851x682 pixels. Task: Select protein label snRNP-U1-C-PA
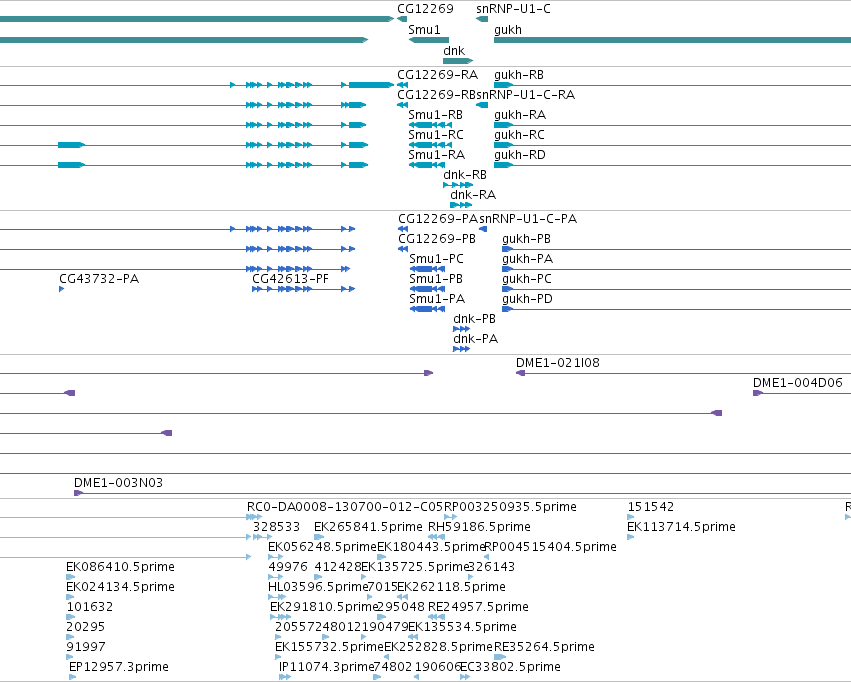528,219
